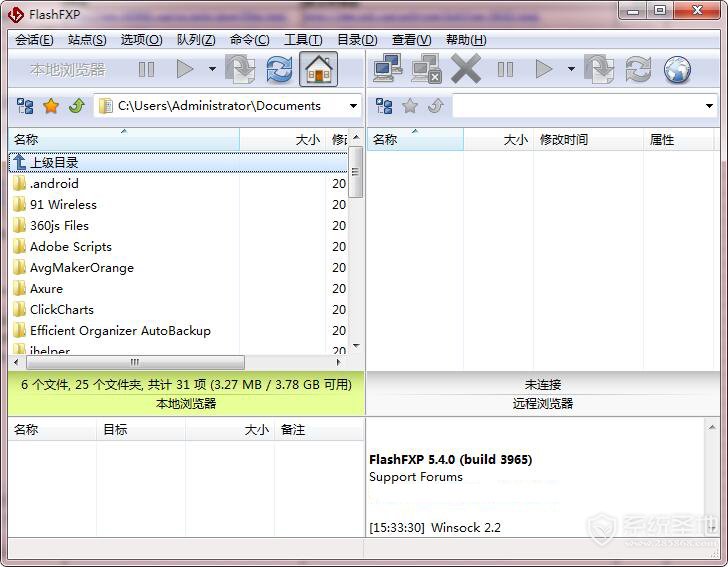Click the local pause transfer icon

[x=146, y=70]
